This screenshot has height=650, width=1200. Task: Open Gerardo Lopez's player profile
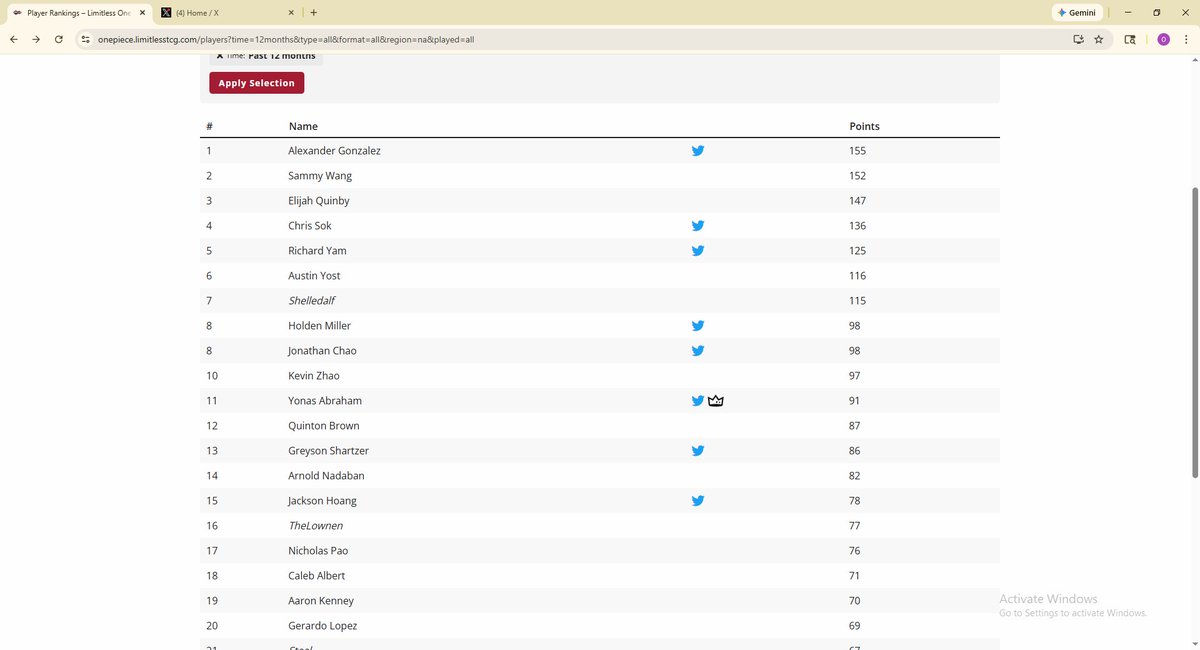323,626
